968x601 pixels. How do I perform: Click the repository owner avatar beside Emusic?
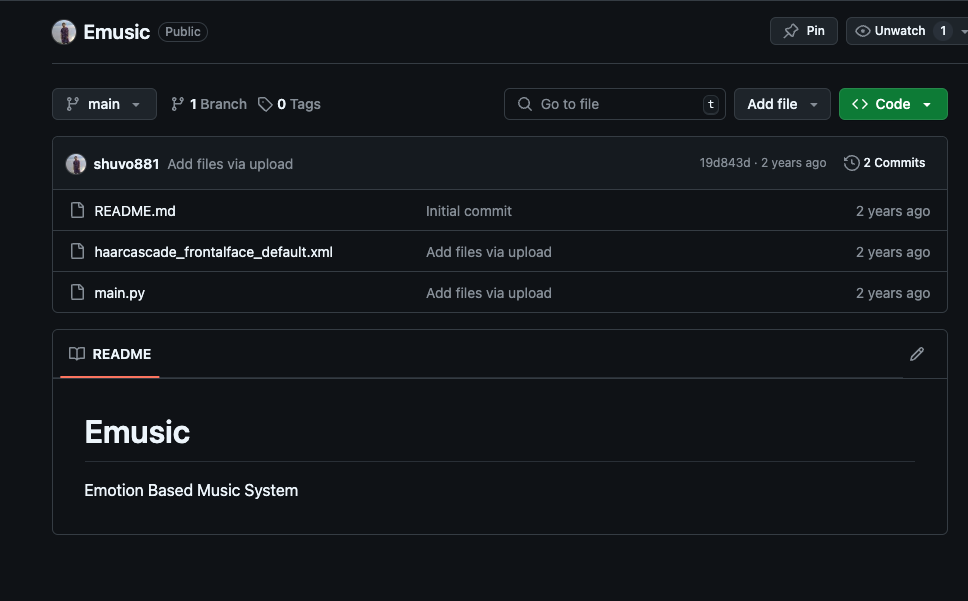[64, 32]
